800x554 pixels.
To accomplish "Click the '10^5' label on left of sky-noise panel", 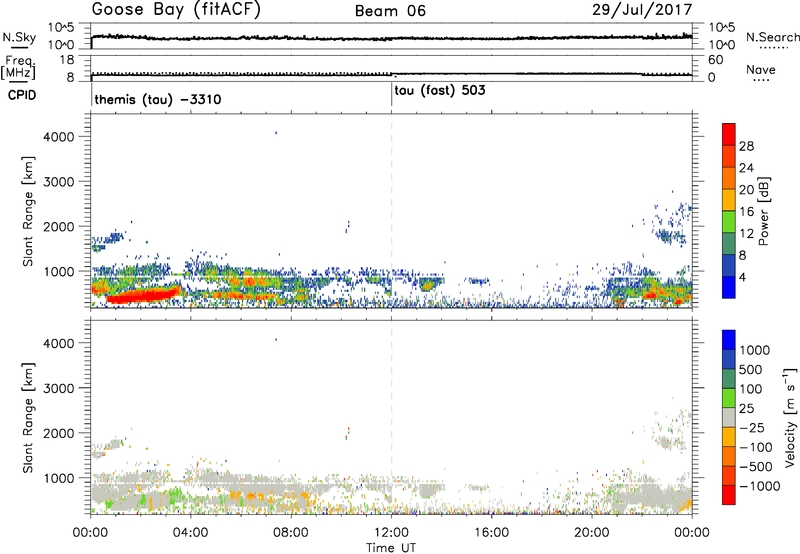I will pyautogui.click(x=61, y=28).
